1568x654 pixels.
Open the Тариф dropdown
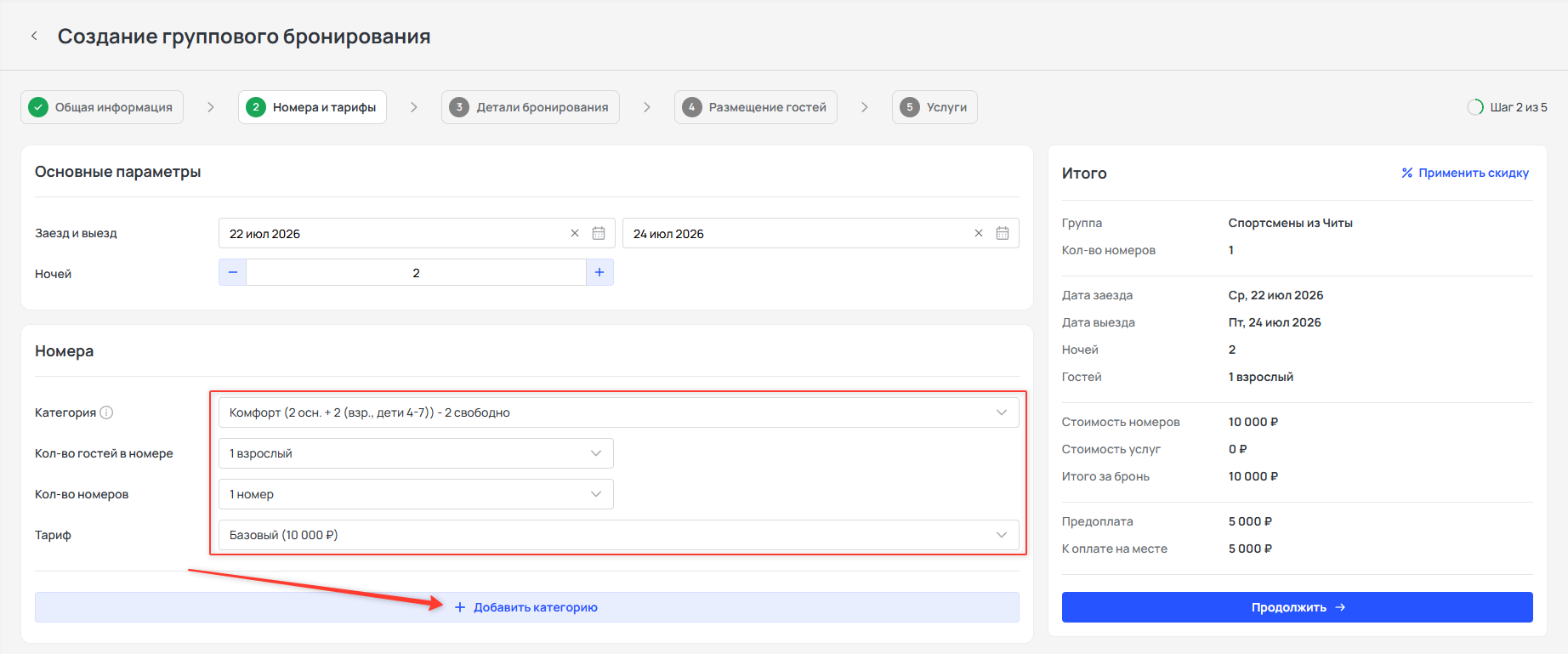(619, 535)
